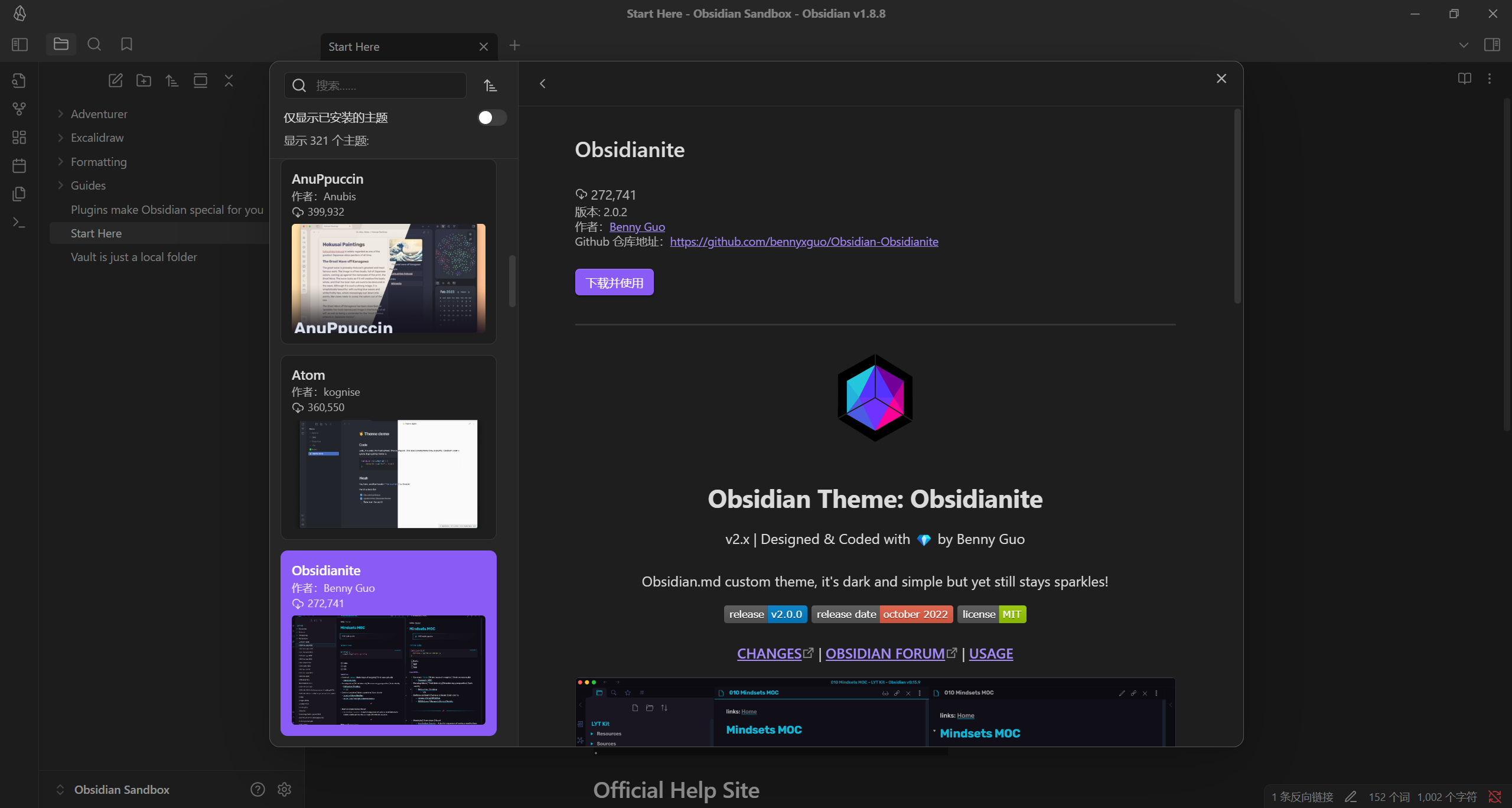
Task: Open the GitHub repository URL link
Action: pyautogui.click(x=804, y=242)
